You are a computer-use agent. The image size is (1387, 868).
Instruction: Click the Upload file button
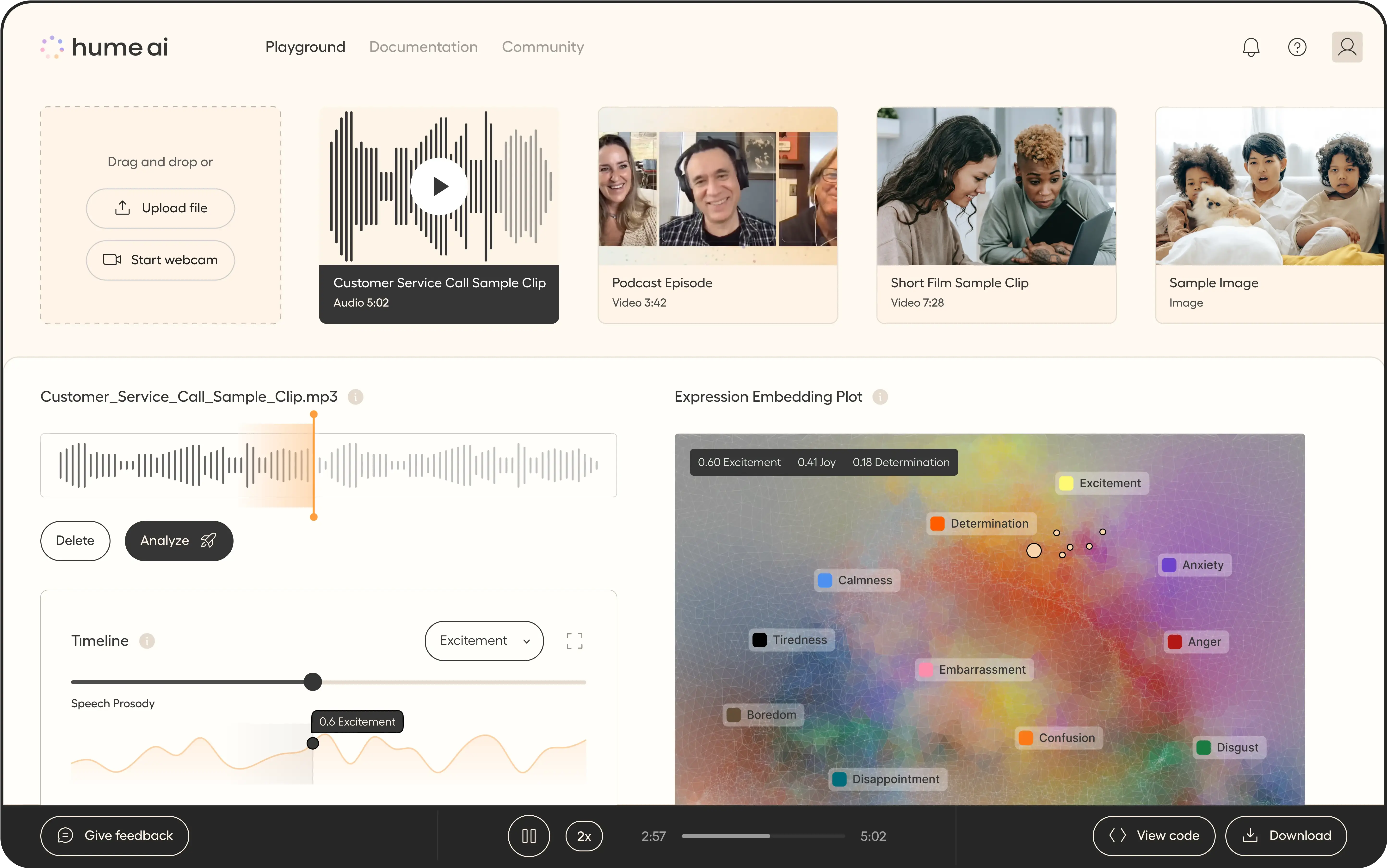[160, 208]
